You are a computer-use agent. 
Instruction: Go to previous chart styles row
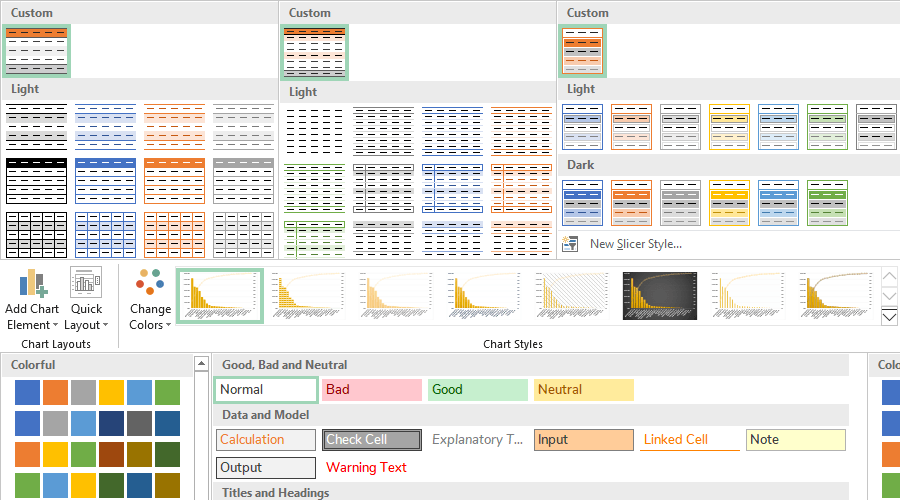coord(889,277)
